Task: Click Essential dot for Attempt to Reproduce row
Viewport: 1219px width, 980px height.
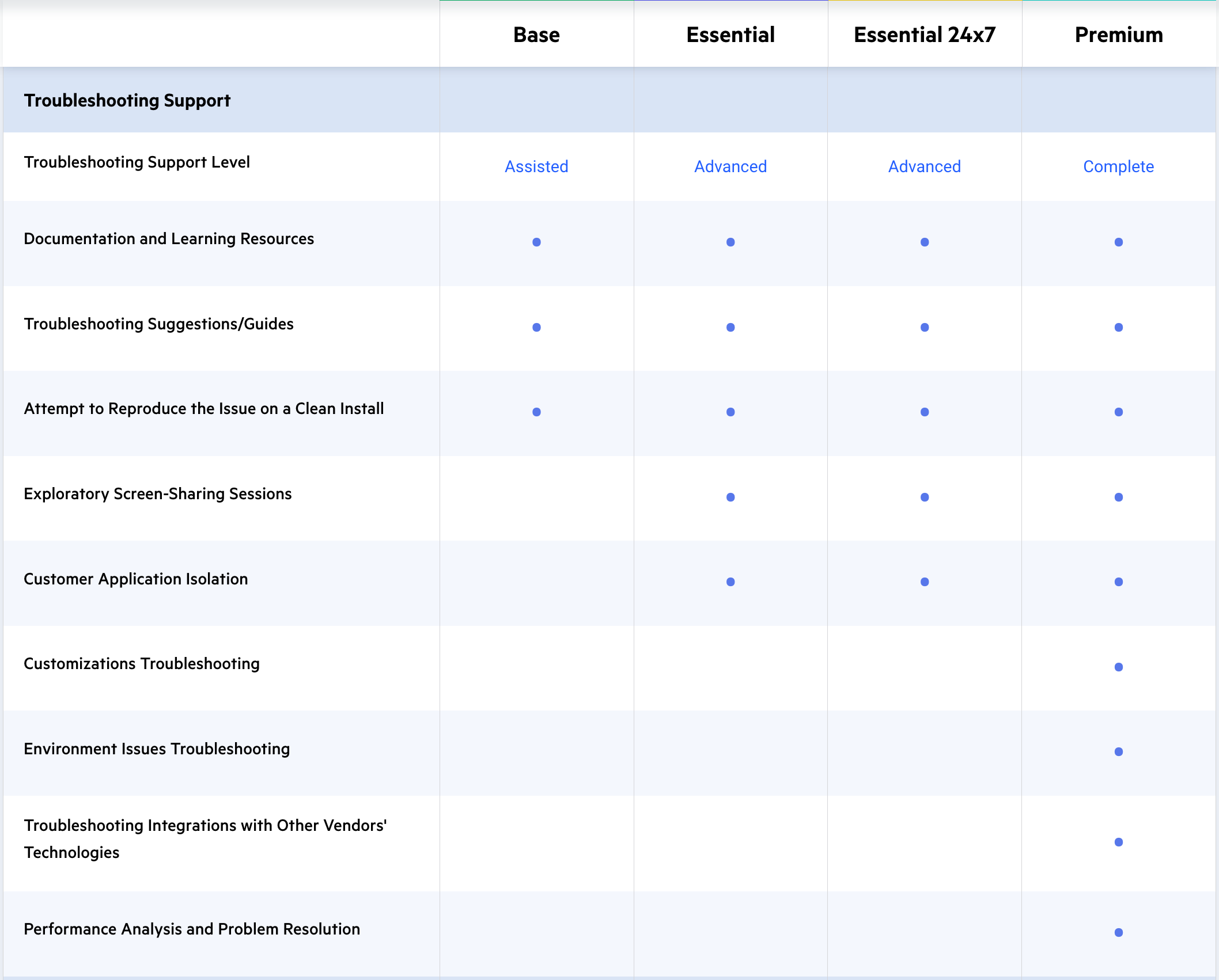Action: point(730,412)
